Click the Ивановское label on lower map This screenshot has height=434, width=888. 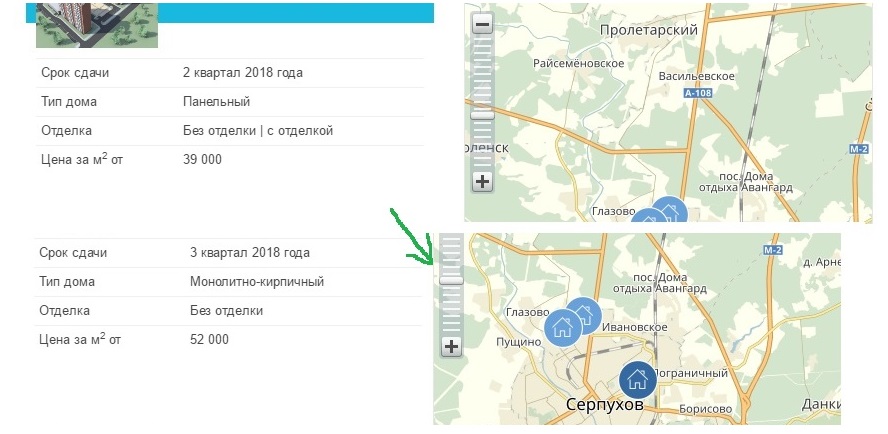pyautogui.click(x=634, y=327)
